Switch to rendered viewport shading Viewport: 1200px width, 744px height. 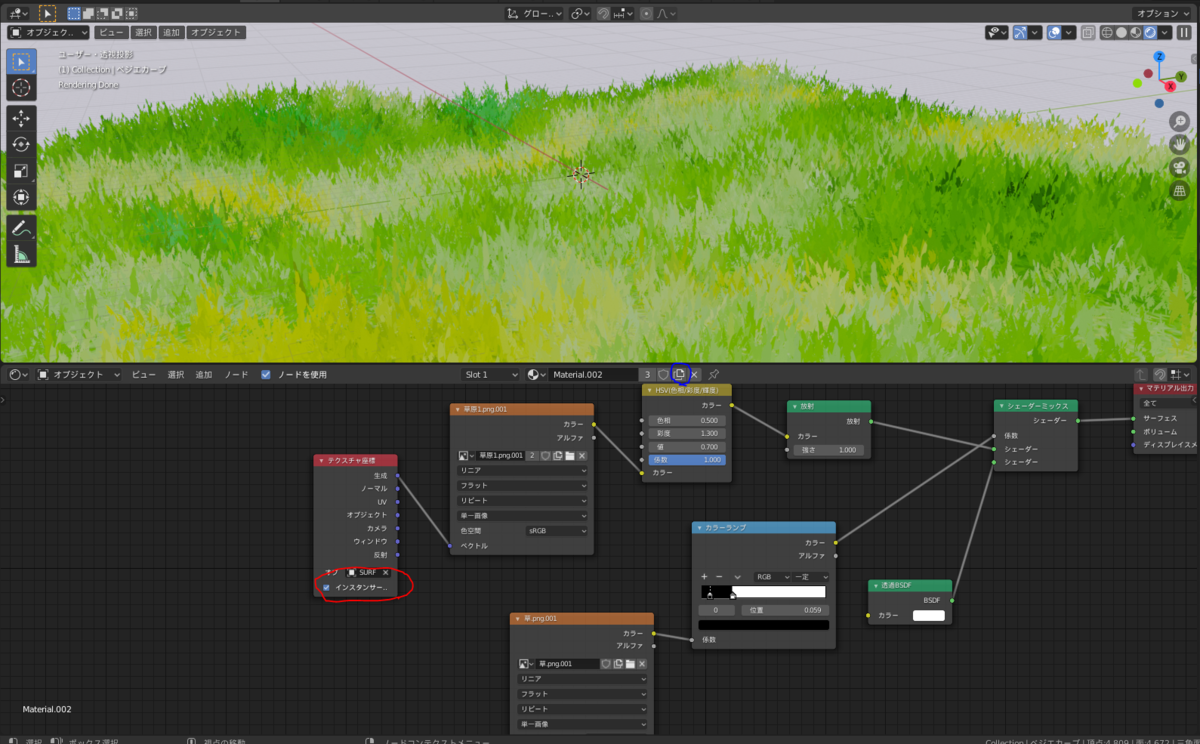[1150, 32]
